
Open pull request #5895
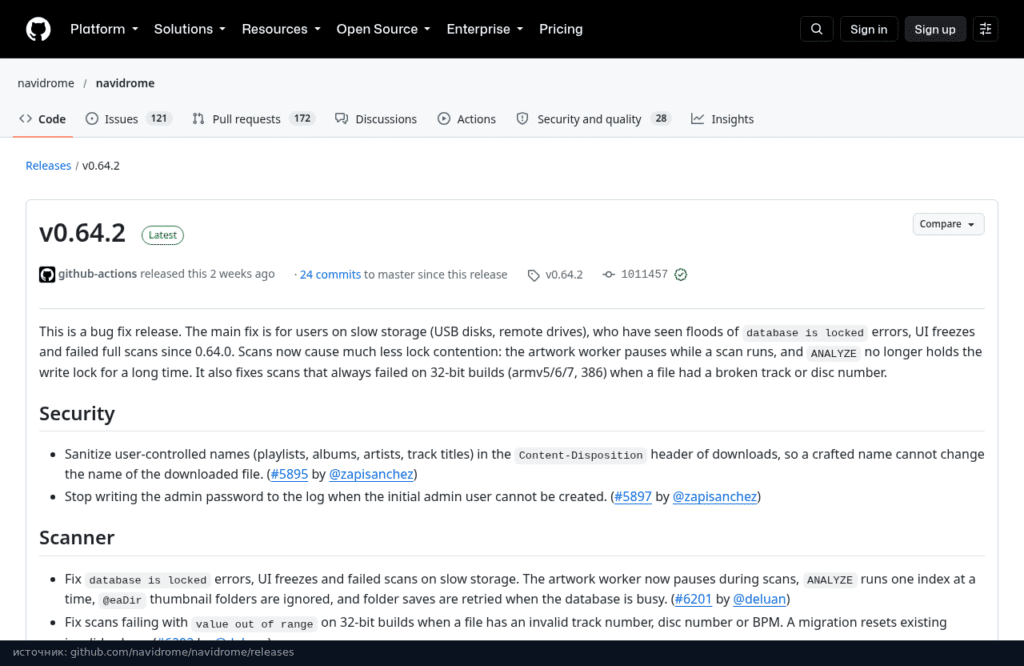(x=289, y=474)
